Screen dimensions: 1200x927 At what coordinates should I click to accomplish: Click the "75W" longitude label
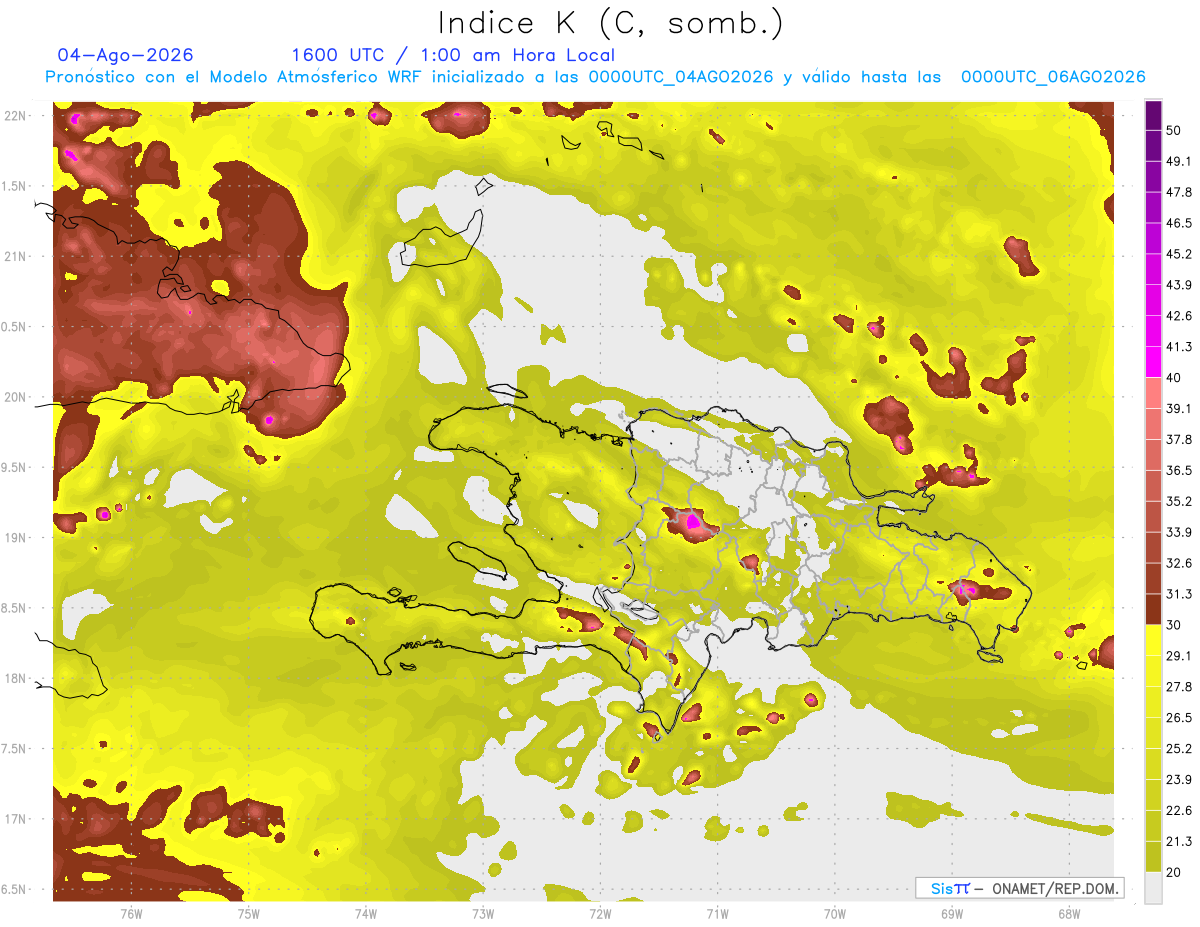(248, 913)
